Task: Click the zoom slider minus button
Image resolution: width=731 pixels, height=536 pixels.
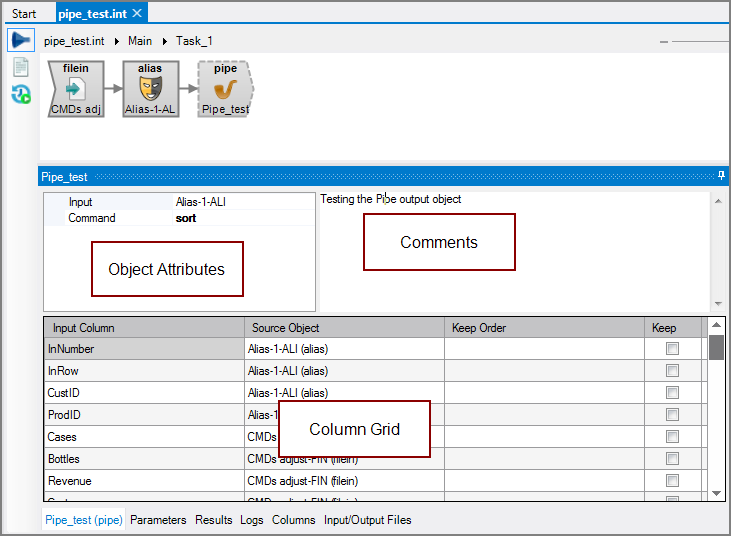Action: click(664, 42)
